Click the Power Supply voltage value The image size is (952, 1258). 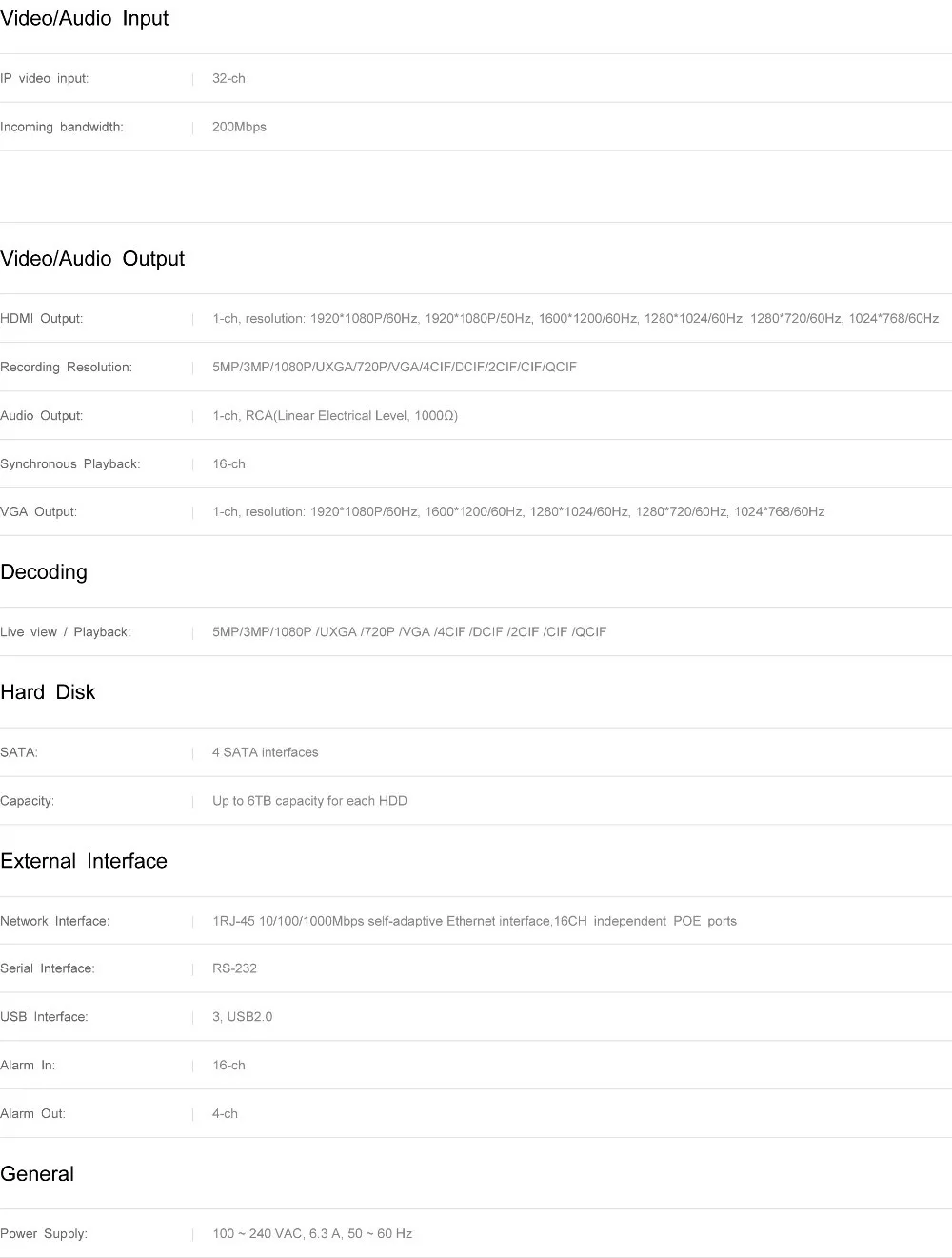click(312, 1234)
